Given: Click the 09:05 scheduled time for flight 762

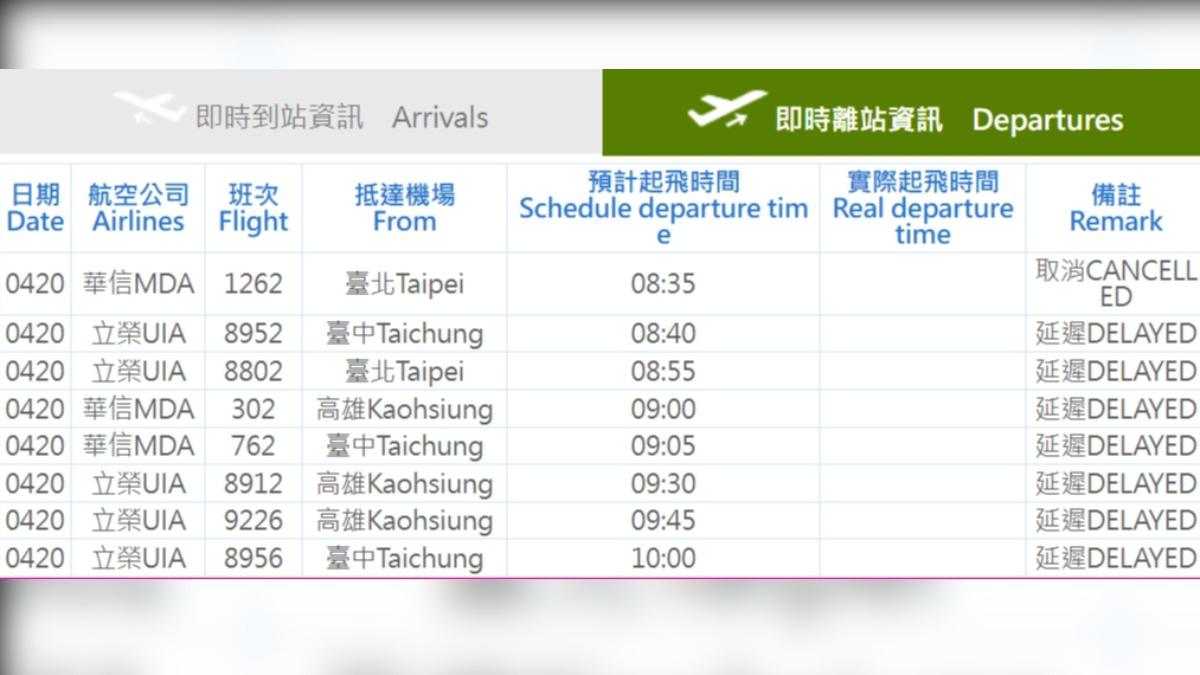Looking at the screenshot, I should click(x=662, y=446).
